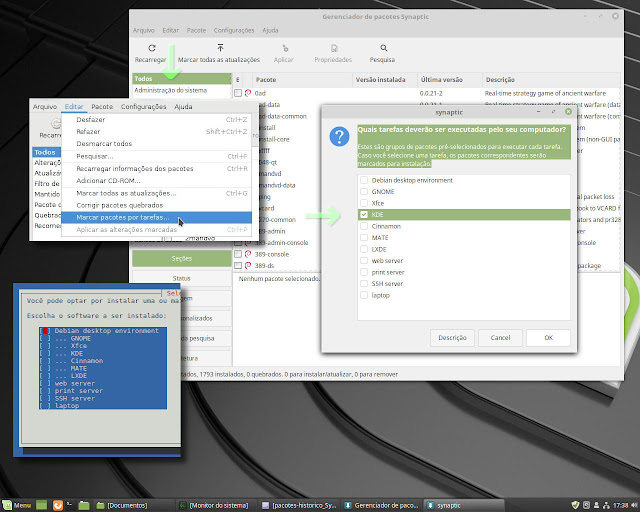Tick the LXDE task checkbox
The image size is (640, 512).
[364, 249]
